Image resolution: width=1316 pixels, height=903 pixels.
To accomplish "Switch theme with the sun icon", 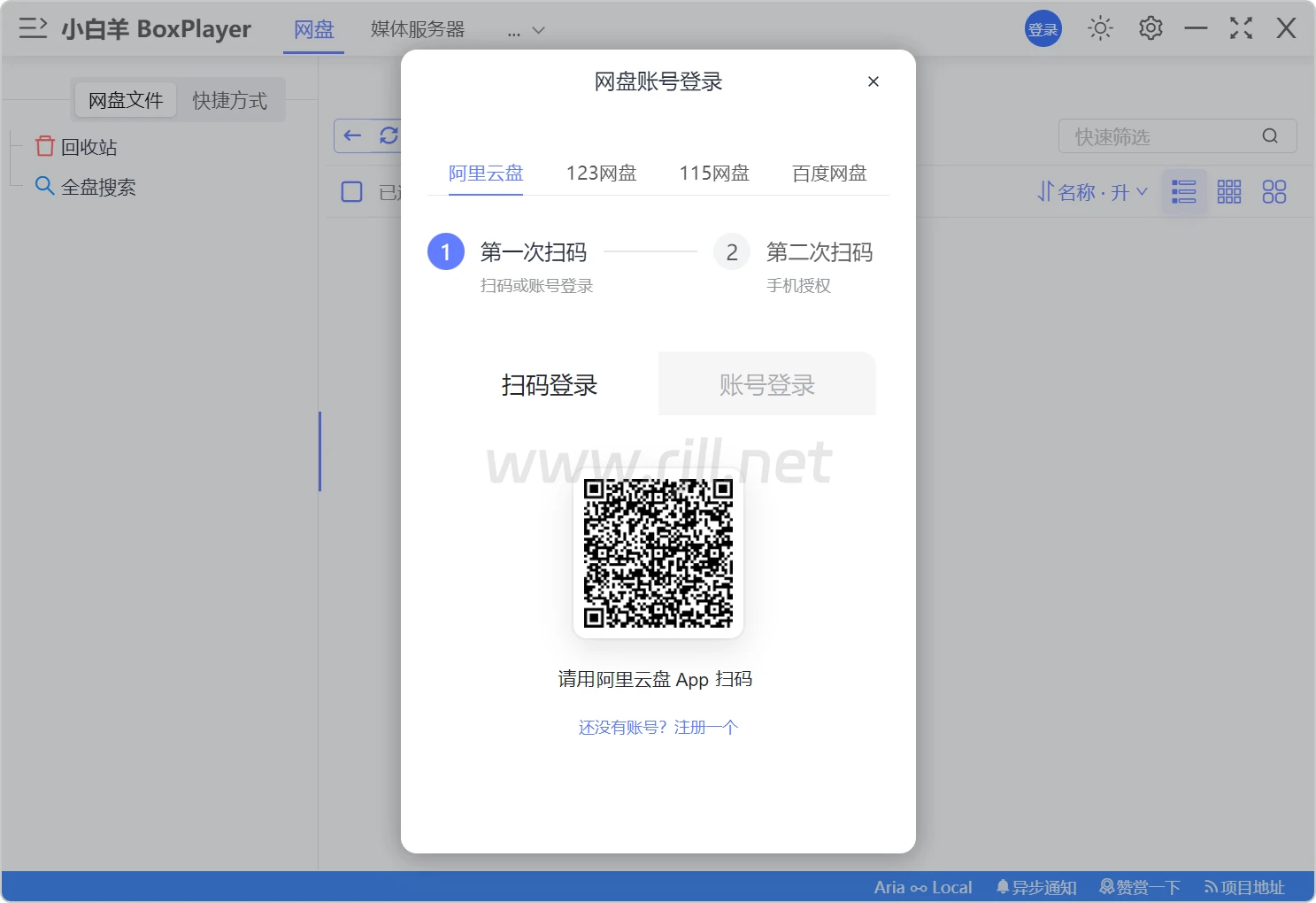I will (1100, 28).
